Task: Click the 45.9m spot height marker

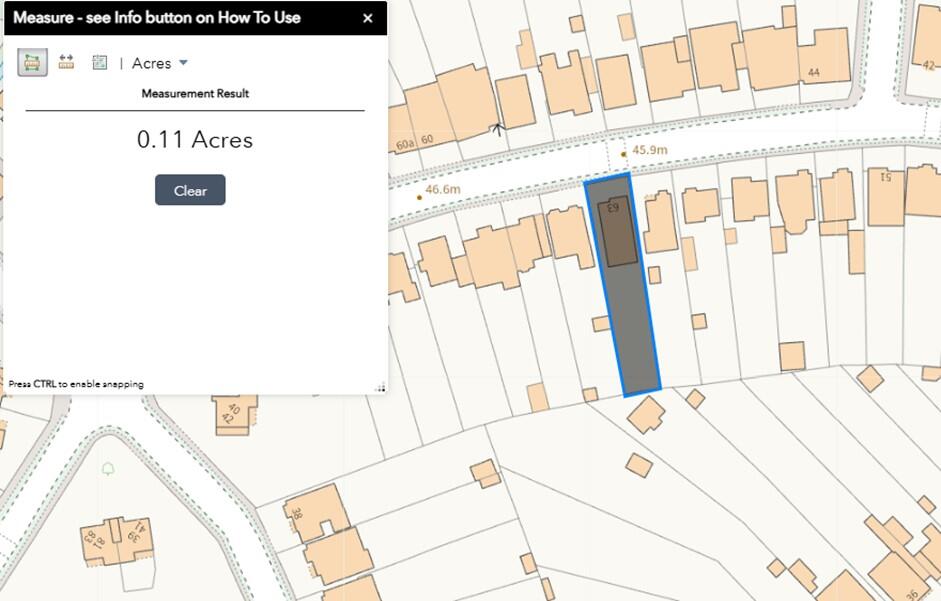Action: [624, 154]
